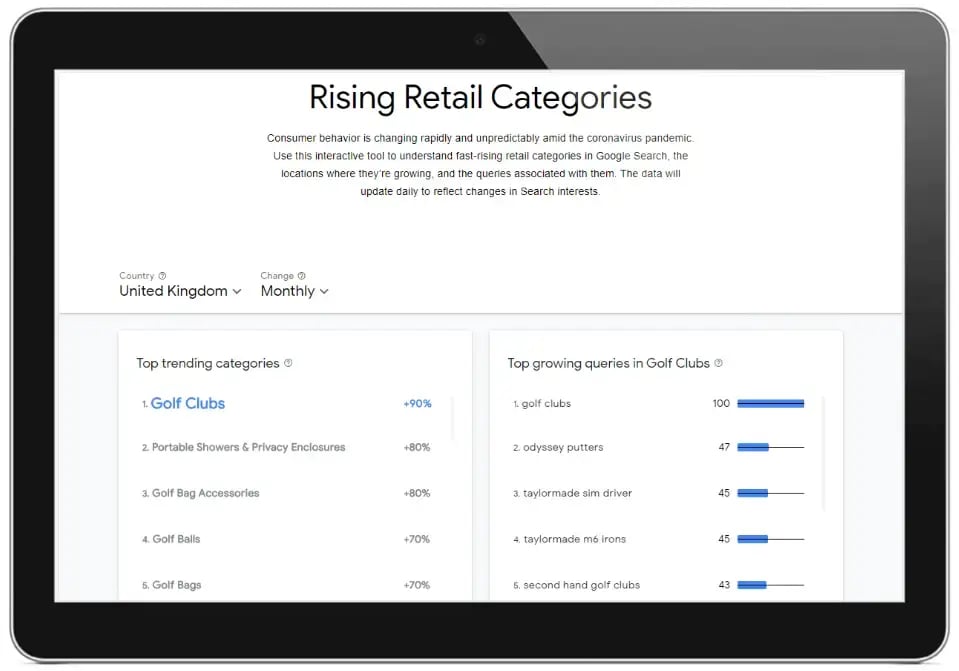Open the Monthly change frequency dropdown

[294, 291]
